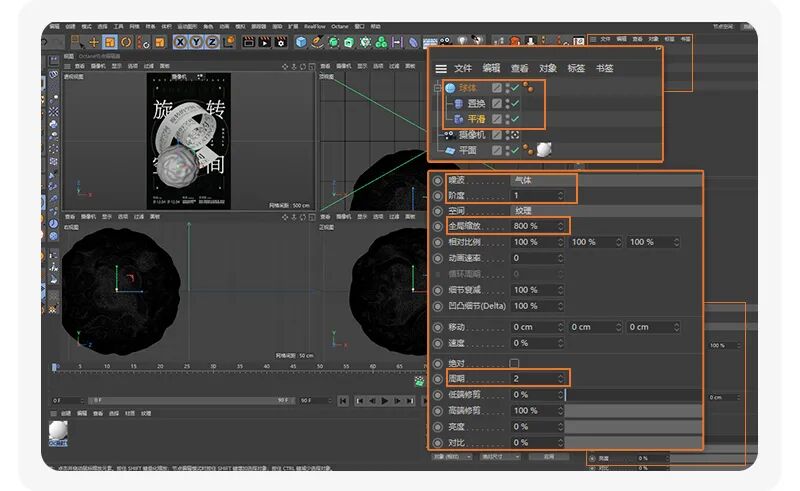Toggle the green checkmark for 平滑 object
Screen dimensions: 800x491
[x=515, y=119]
